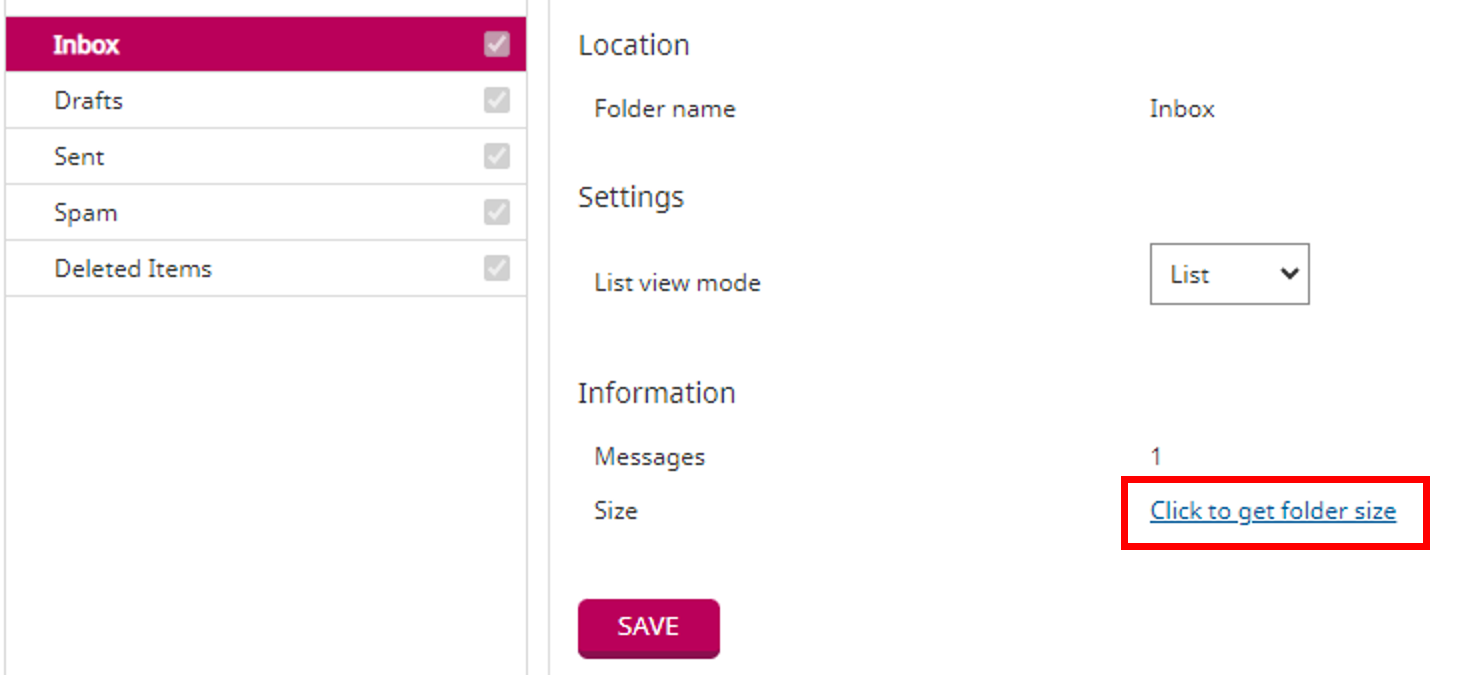Toggle the Drafts folder checkbox
Image resolution: width=1459 pixels, height=675 pixels.
coord(497,100)
